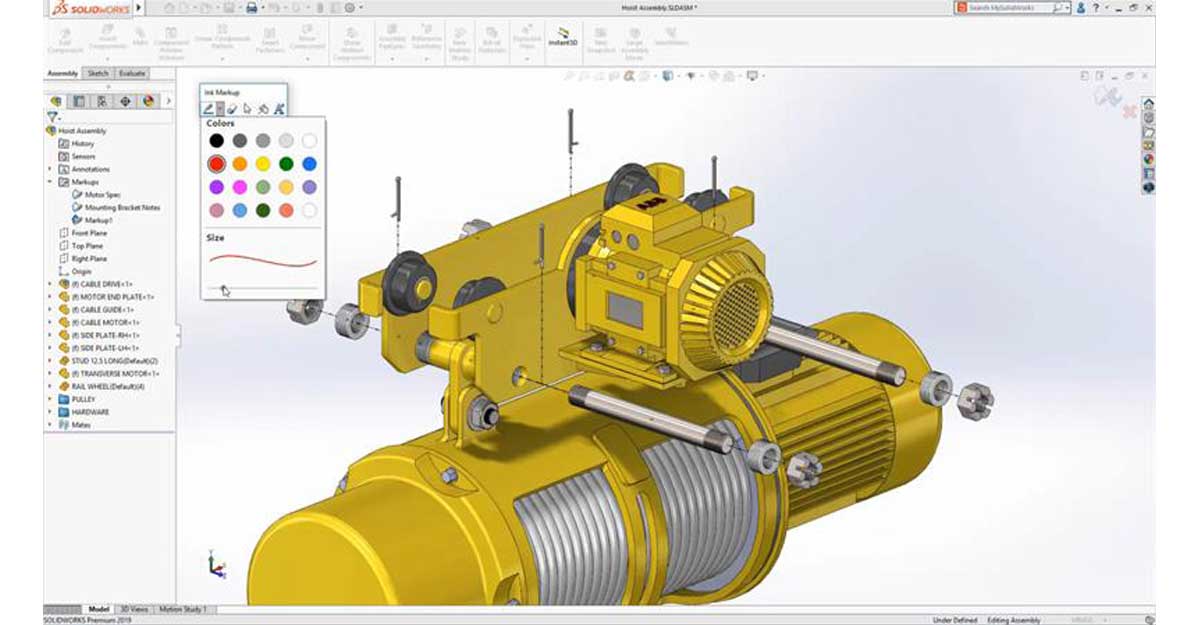Image resolution: width=1200 pixels, height=625 pixels.
Task: Switch to the Sketch tab
Action: (x=98, y=74)
